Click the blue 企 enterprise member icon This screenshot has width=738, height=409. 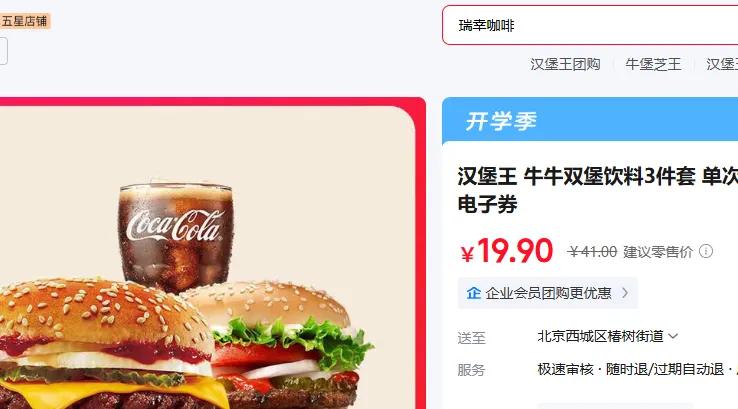473,293
